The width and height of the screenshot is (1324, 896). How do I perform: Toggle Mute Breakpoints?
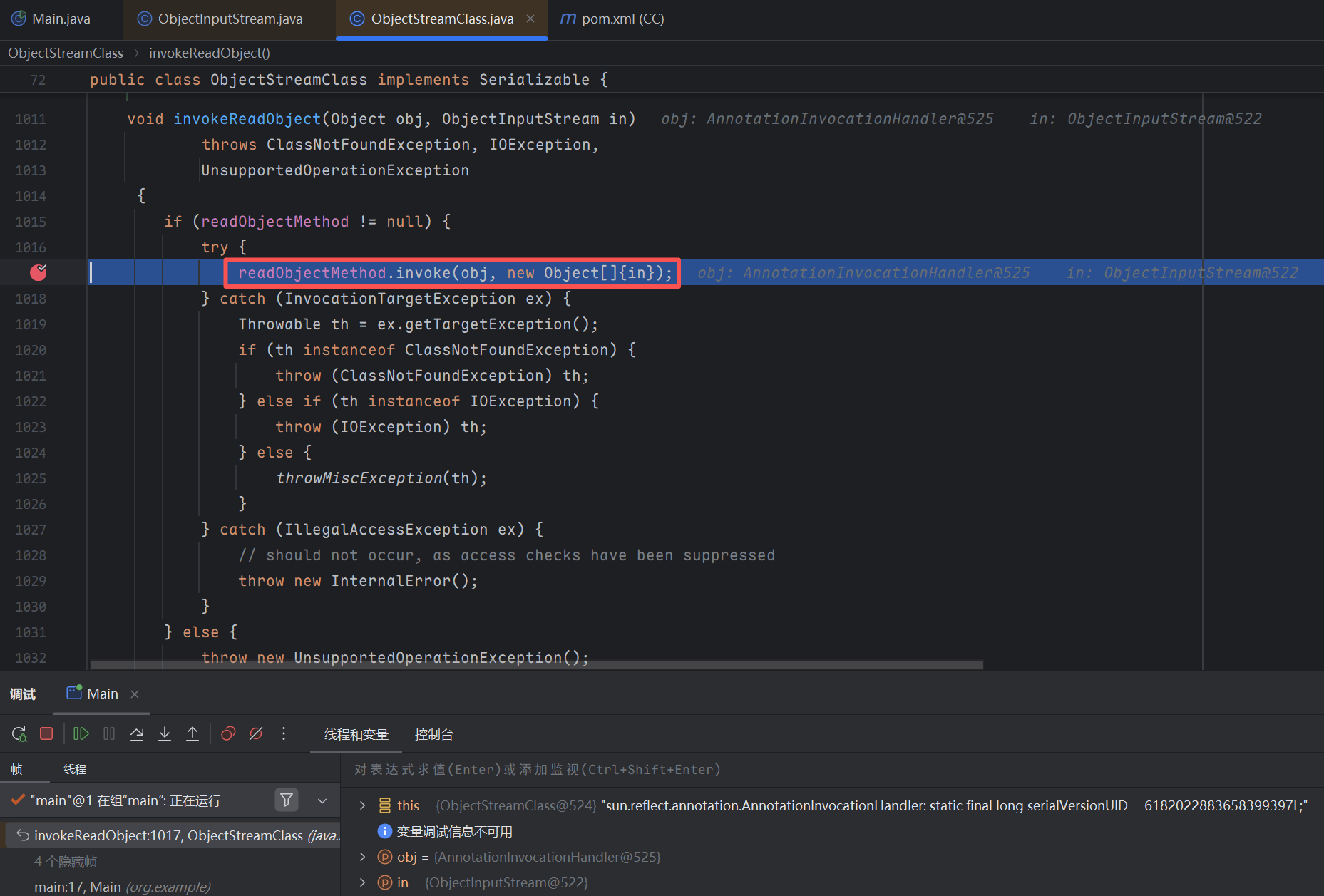(256, 733)
